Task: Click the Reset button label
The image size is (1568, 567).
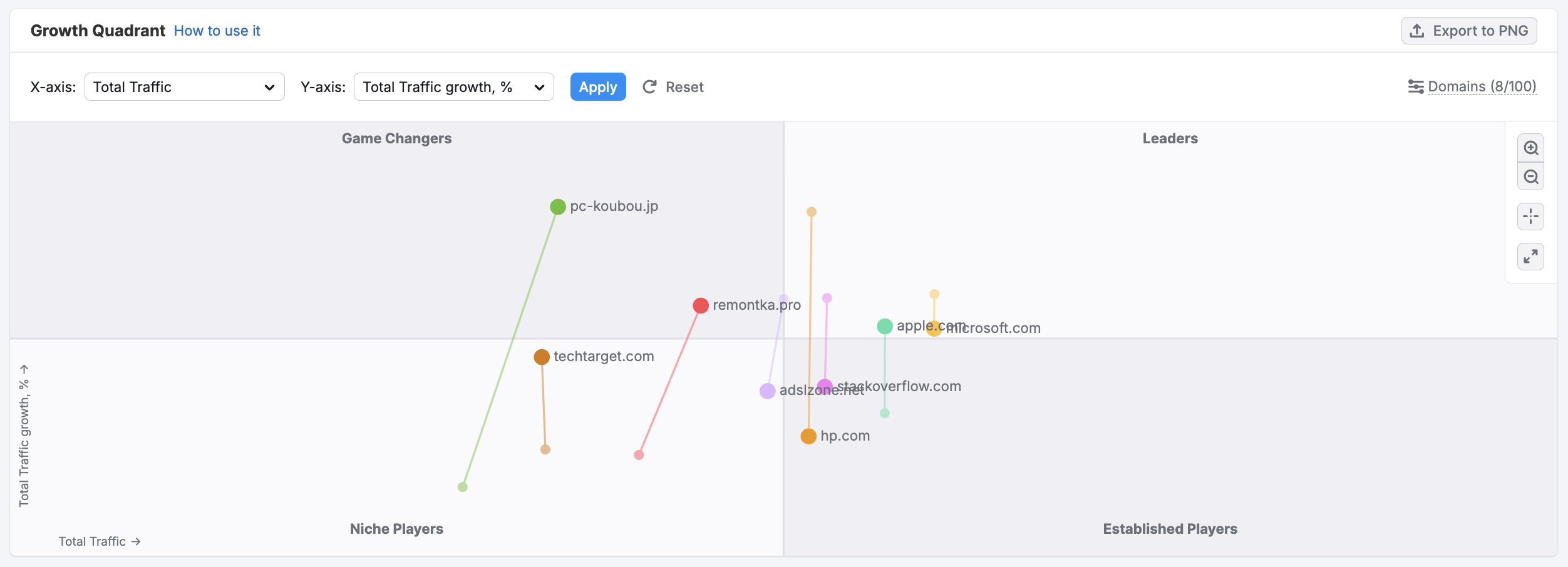Action: pos(684,87)
